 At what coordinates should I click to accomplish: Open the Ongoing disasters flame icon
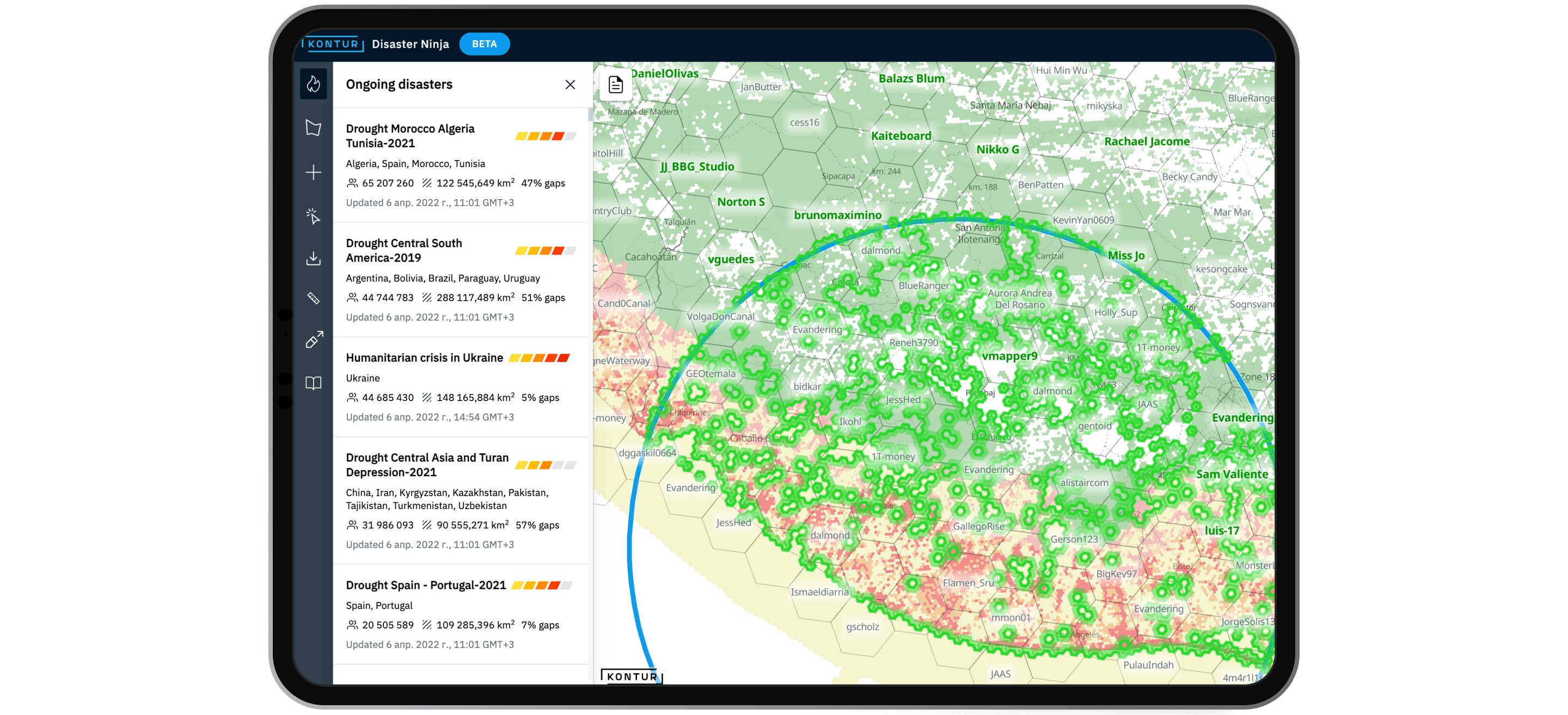pos(313,84)
